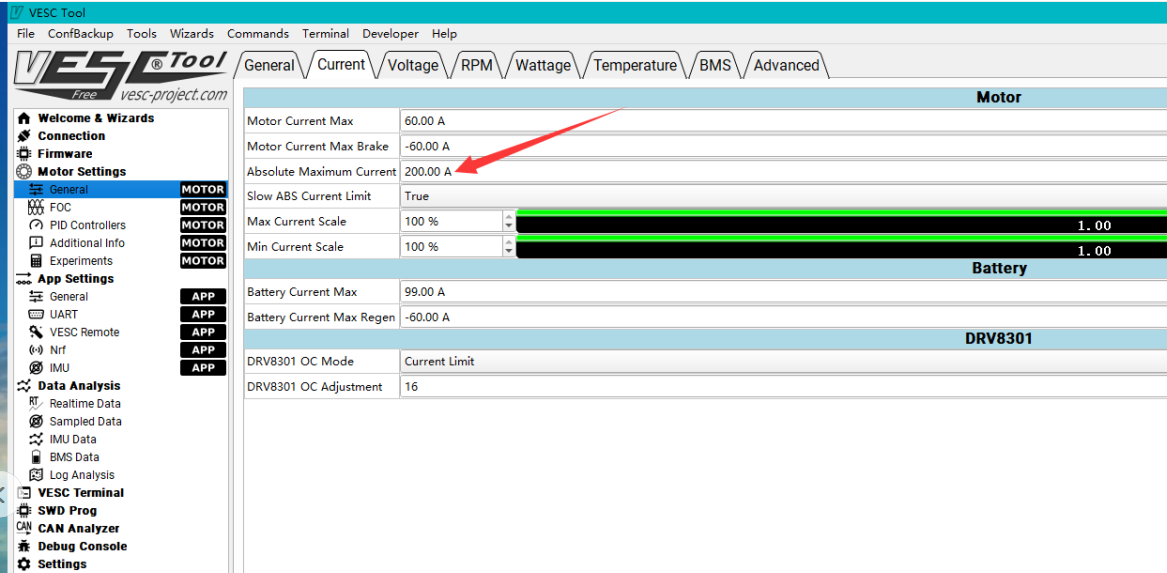Click the Absolute Maximum Current field
This screenshot has width=1167, height=573.
(x=783, y=171)
